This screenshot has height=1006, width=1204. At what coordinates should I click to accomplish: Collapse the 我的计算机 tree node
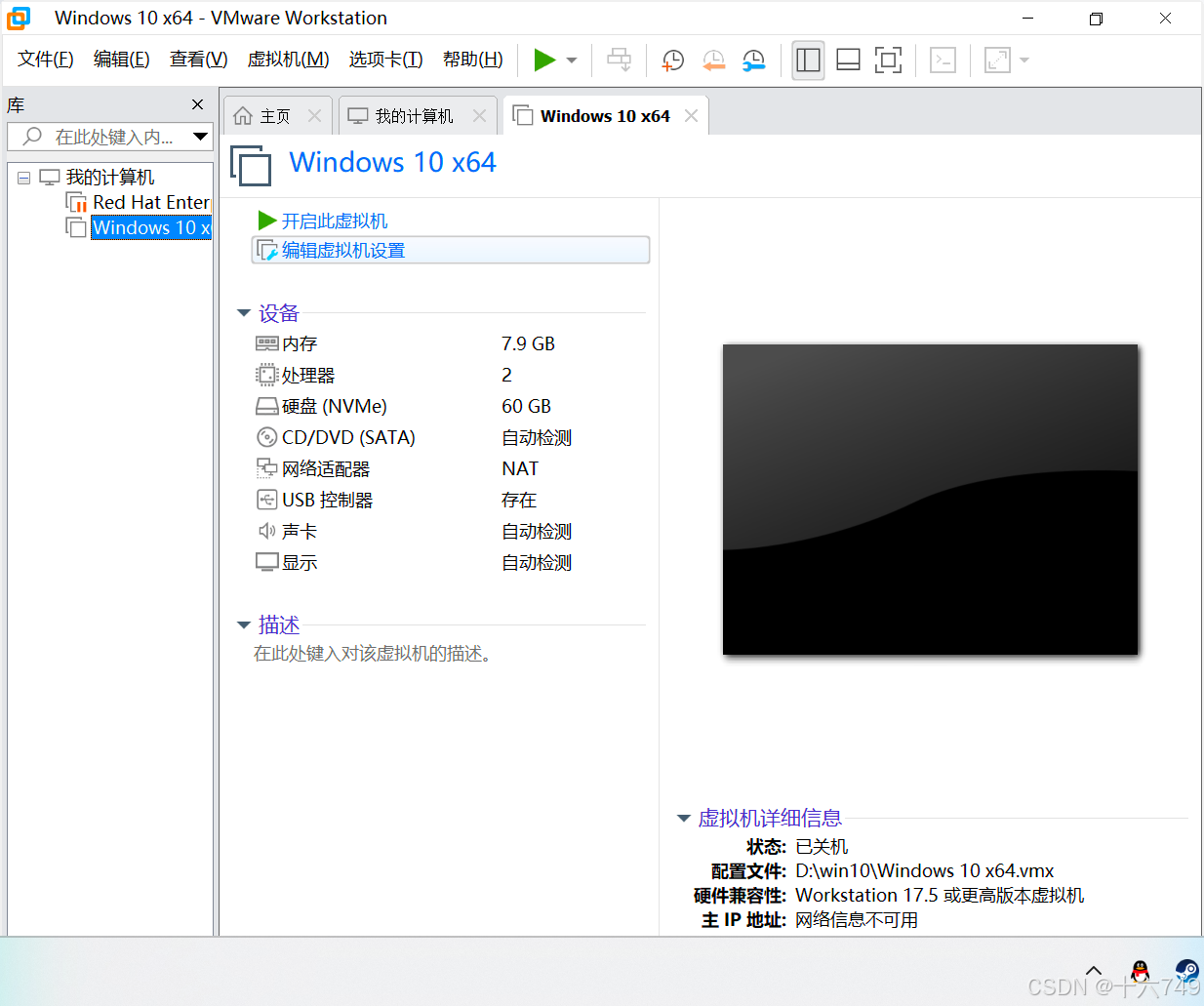tap(23, 178)
